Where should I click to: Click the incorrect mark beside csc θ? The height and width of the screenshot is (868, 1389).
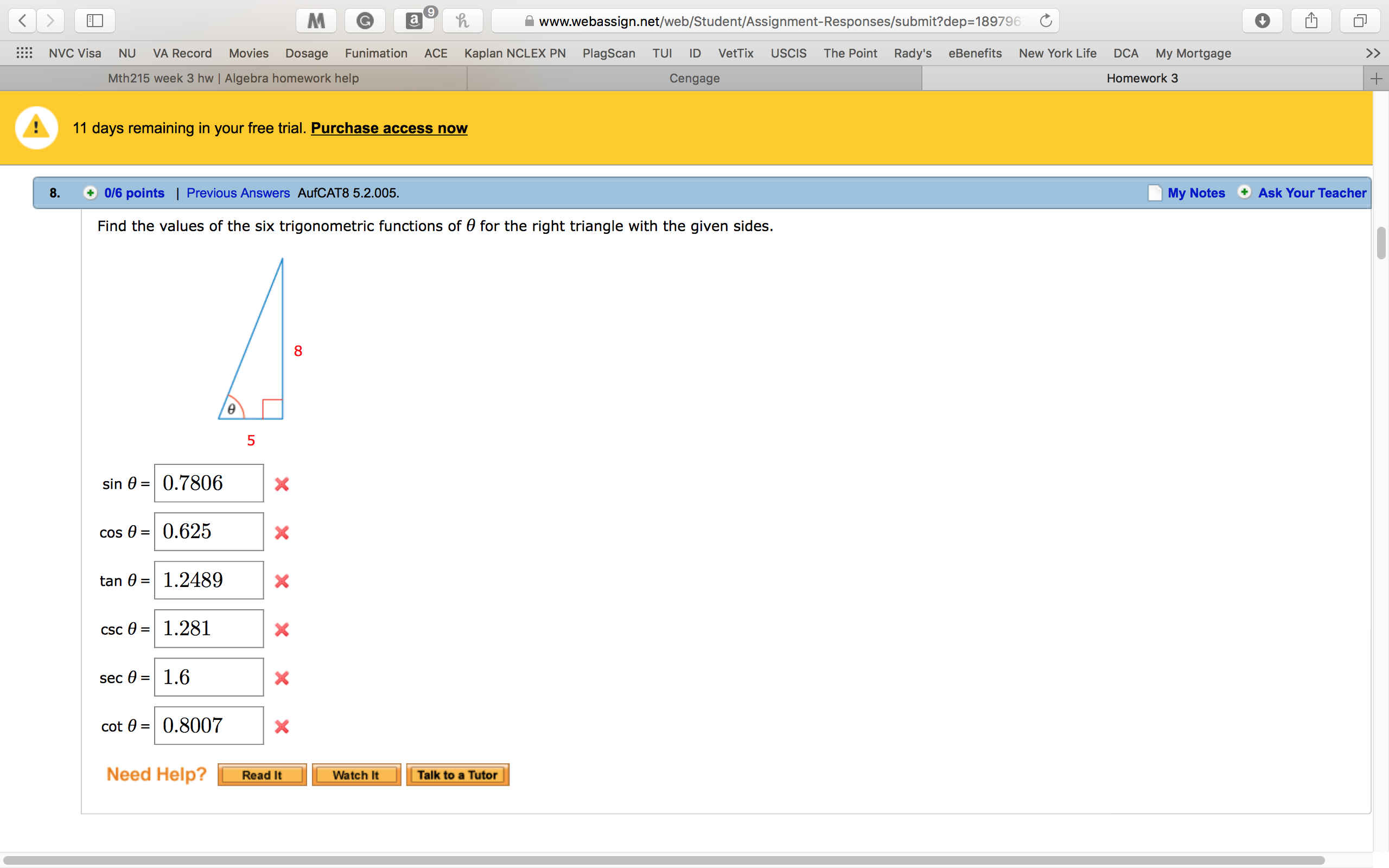click(282, 630)
